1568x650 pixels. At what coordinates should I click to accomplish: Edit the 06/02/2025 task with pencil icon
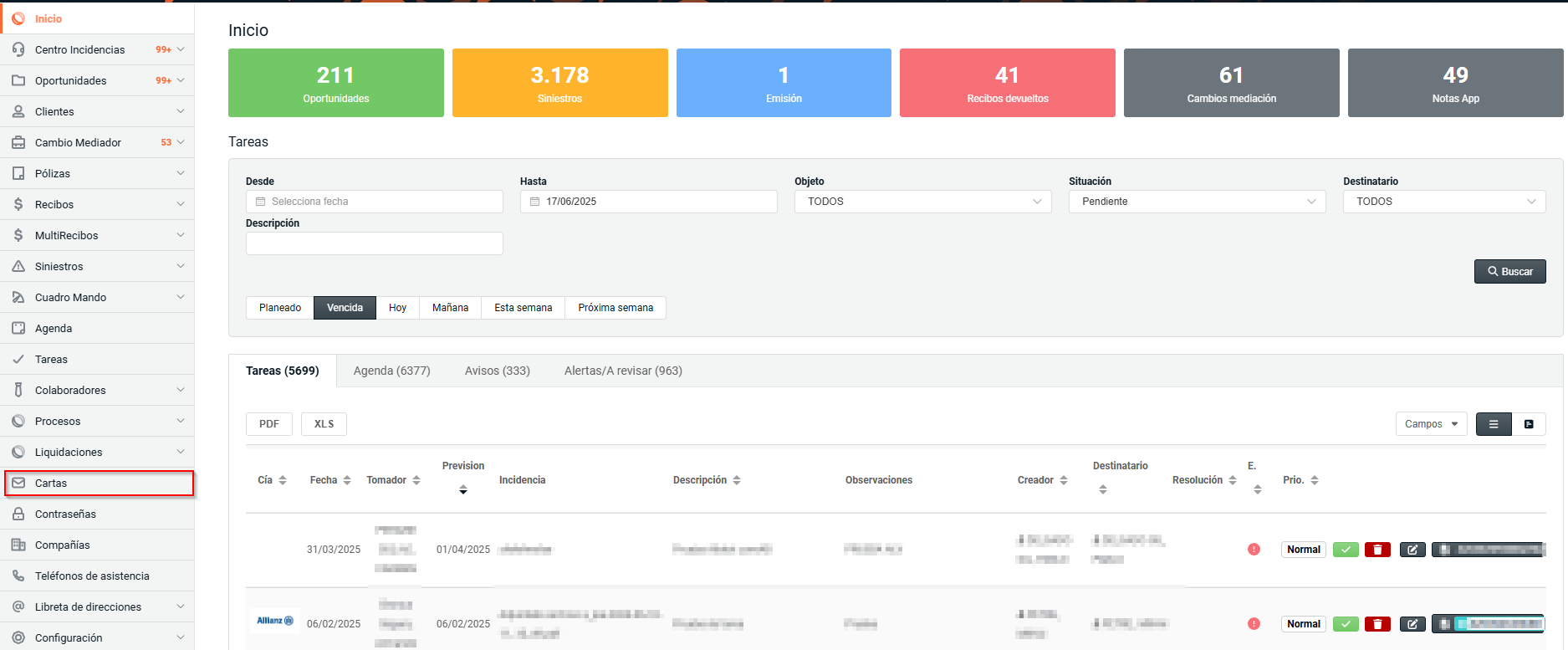point(1412,624)
